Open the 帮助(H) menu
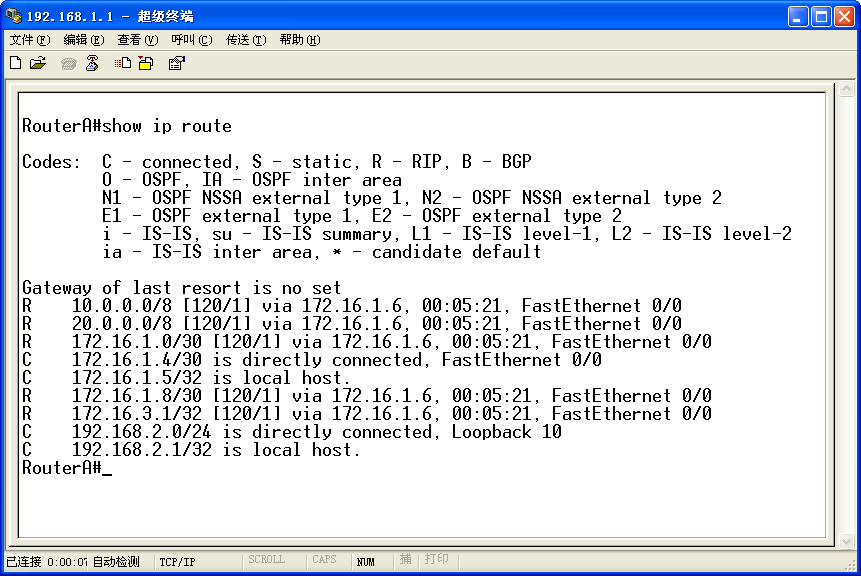This screenshot has width=861, height=576. click(300, 40)
